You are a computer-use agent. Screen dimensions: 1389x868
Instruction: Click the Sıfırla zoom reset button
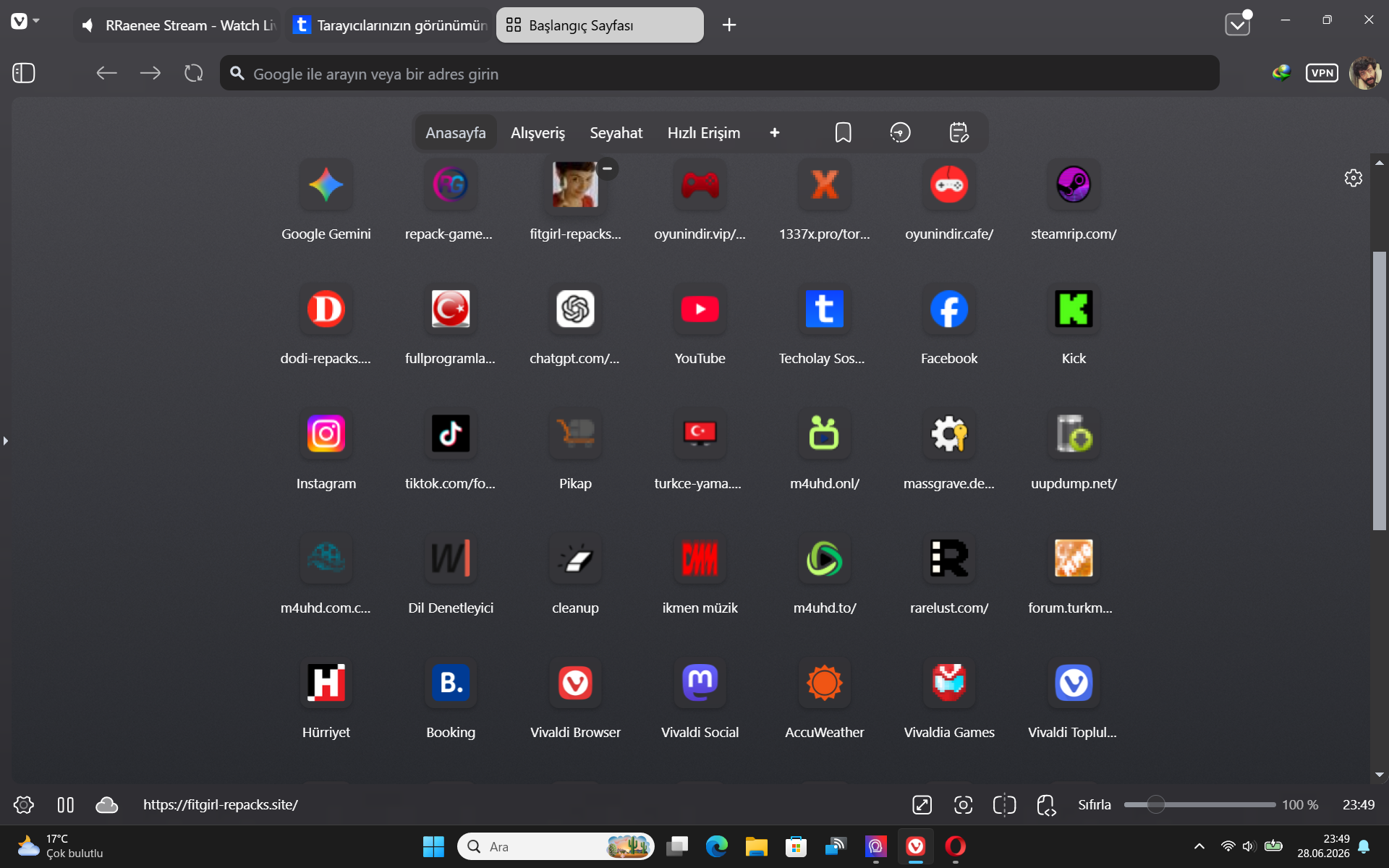point(1095,804)
